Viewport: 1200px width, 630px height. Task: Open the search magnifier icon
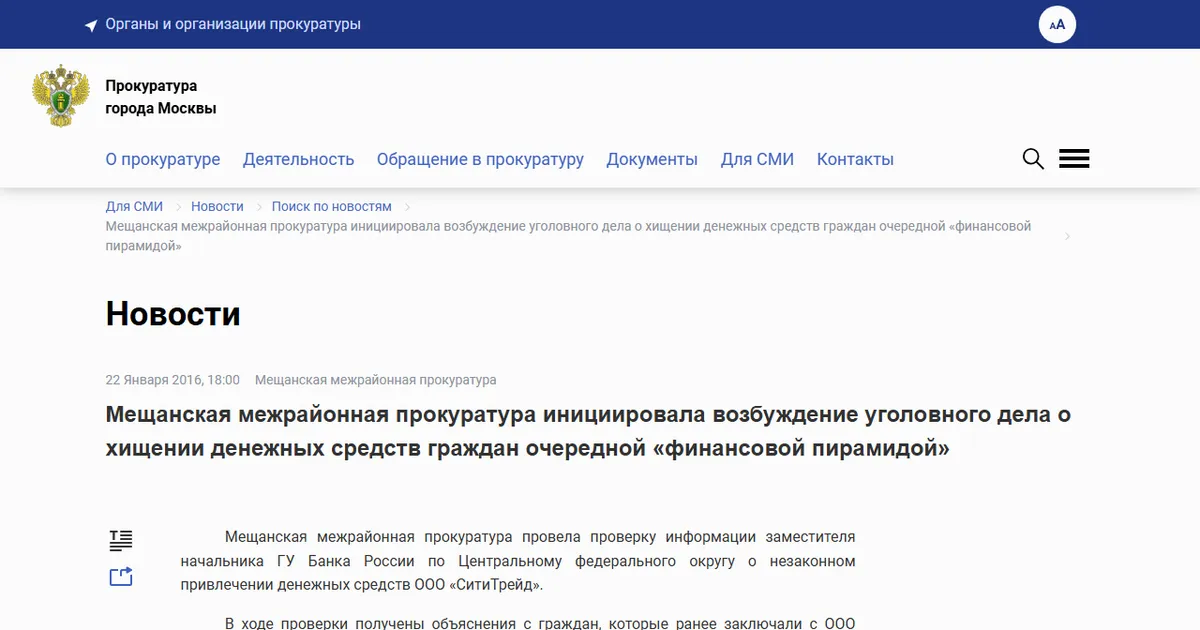click(1033, 159)
